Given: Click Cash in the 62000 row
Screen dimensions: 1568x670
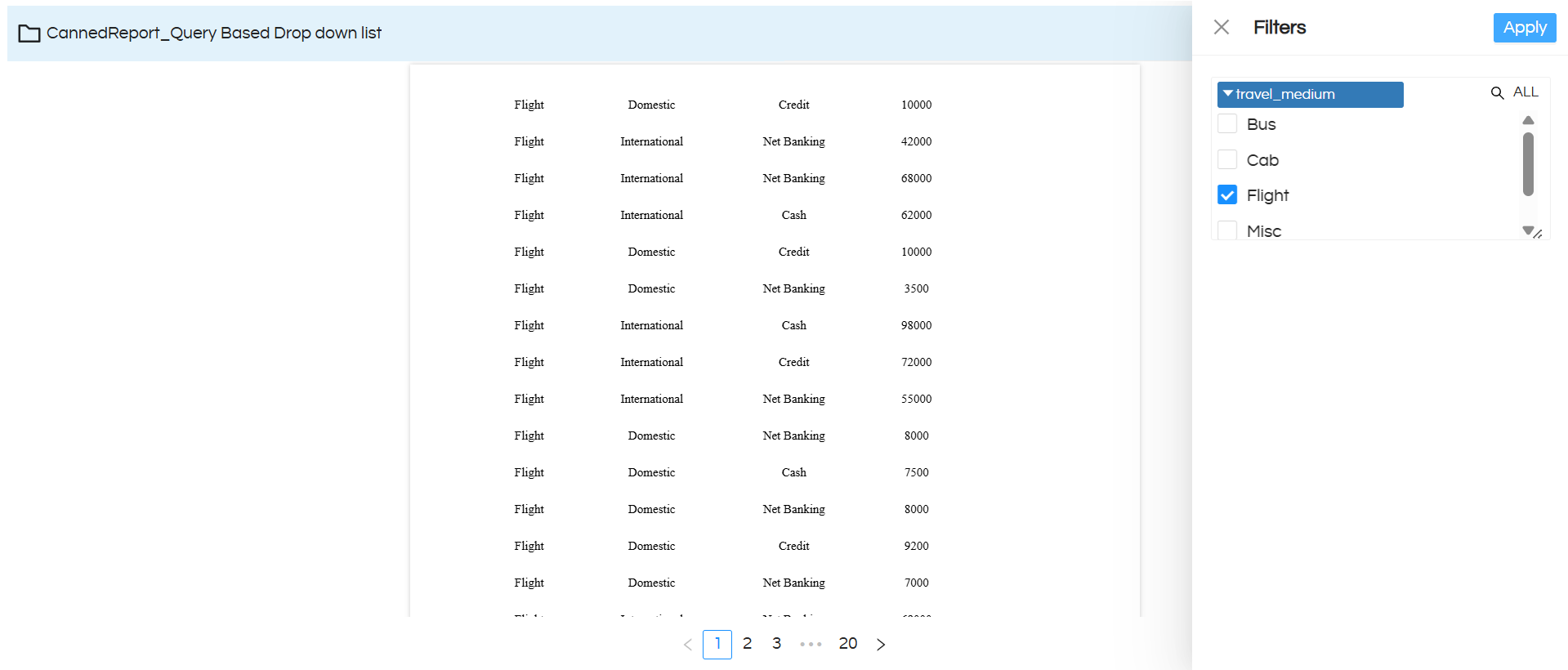Looking at the screenshot, I should [x=793, y=215].
